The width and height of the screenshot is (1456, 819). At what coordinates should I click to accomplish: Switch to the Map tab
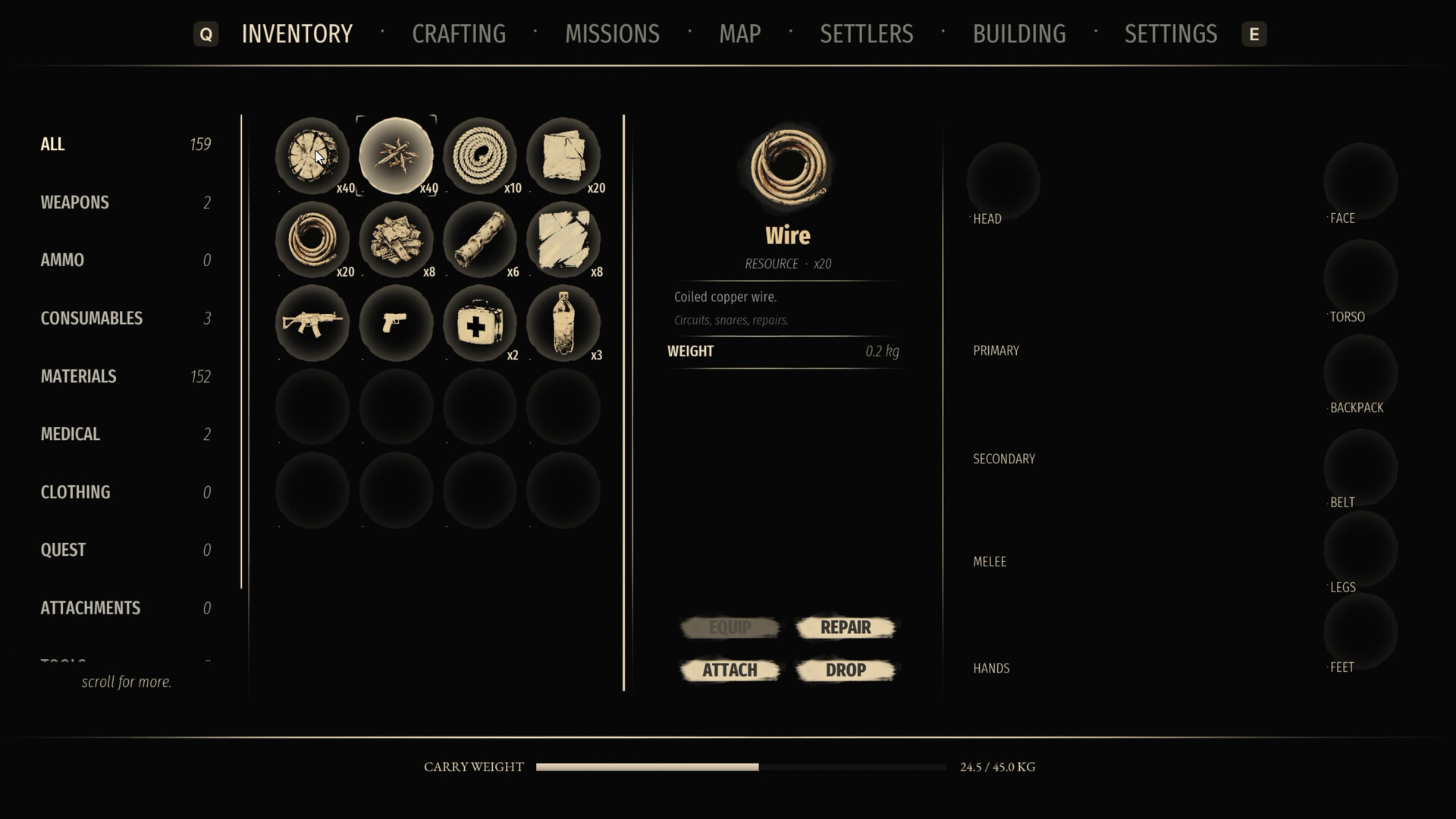pyautogui.click(x=739, y=34)
